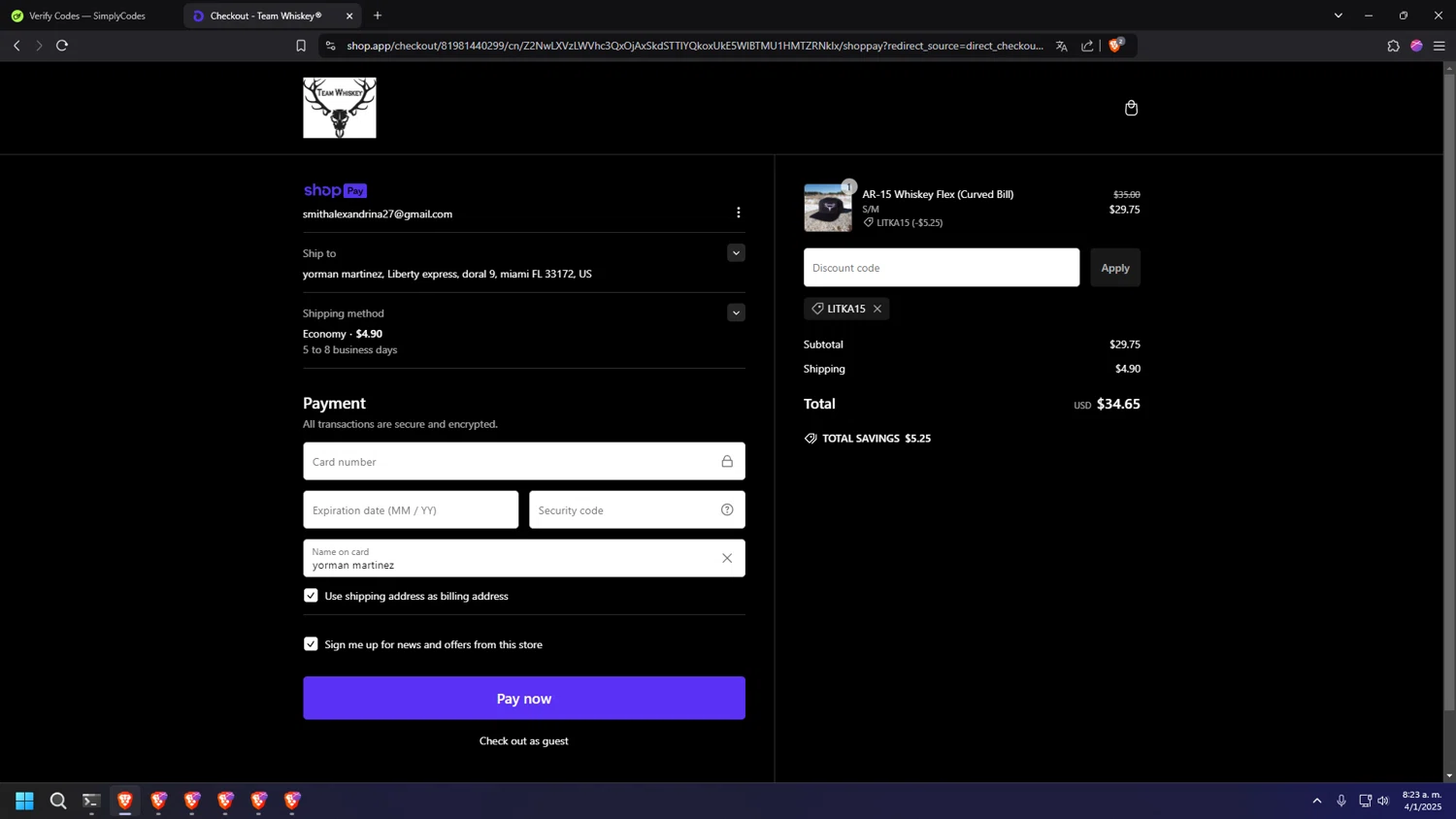Screen dimensions: 1456x819
Task: Switch to Verify Codes SimplyCodes tab
Action: [x=89, y=16]
